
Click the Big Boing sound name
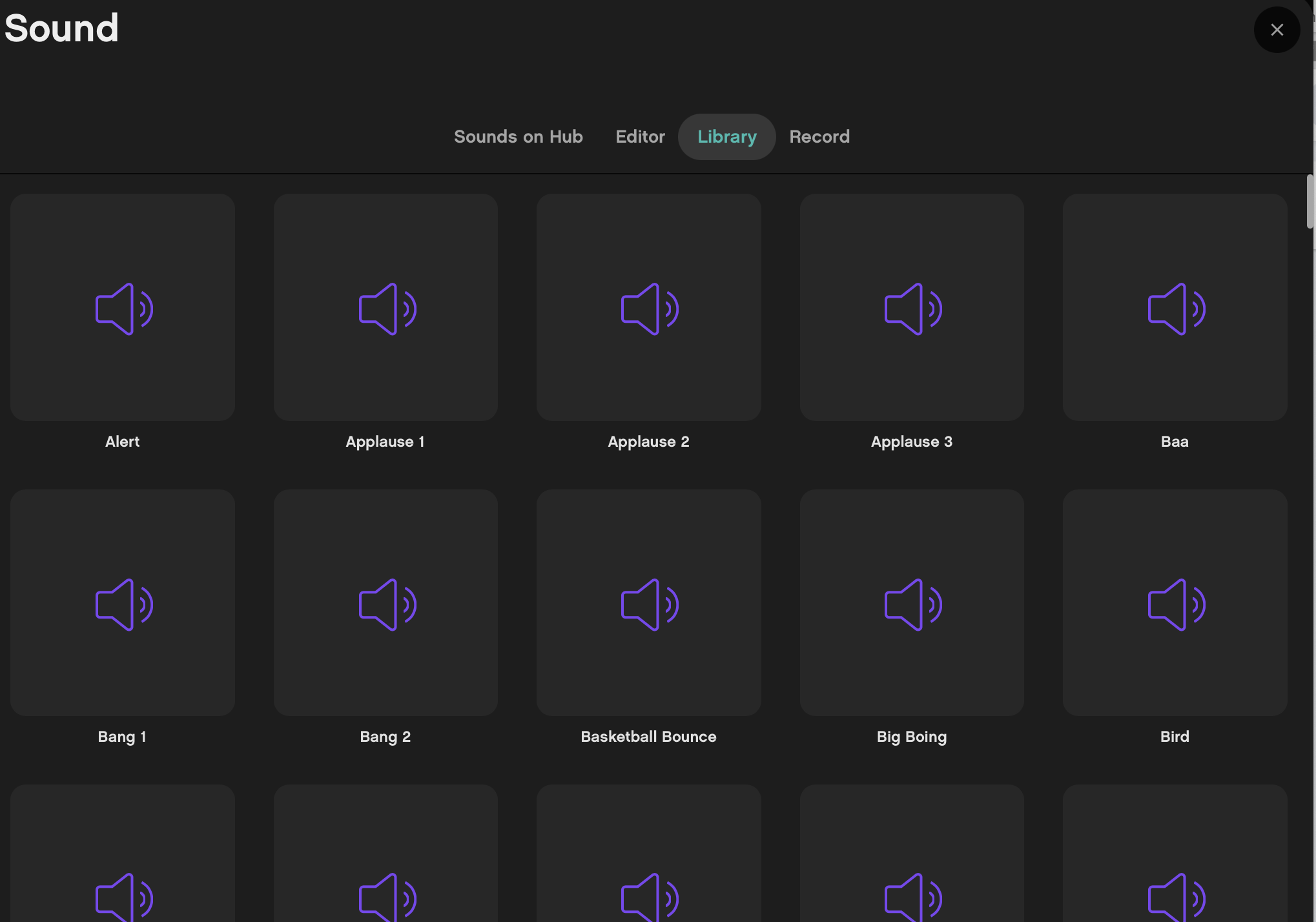(x=911, y=737)
